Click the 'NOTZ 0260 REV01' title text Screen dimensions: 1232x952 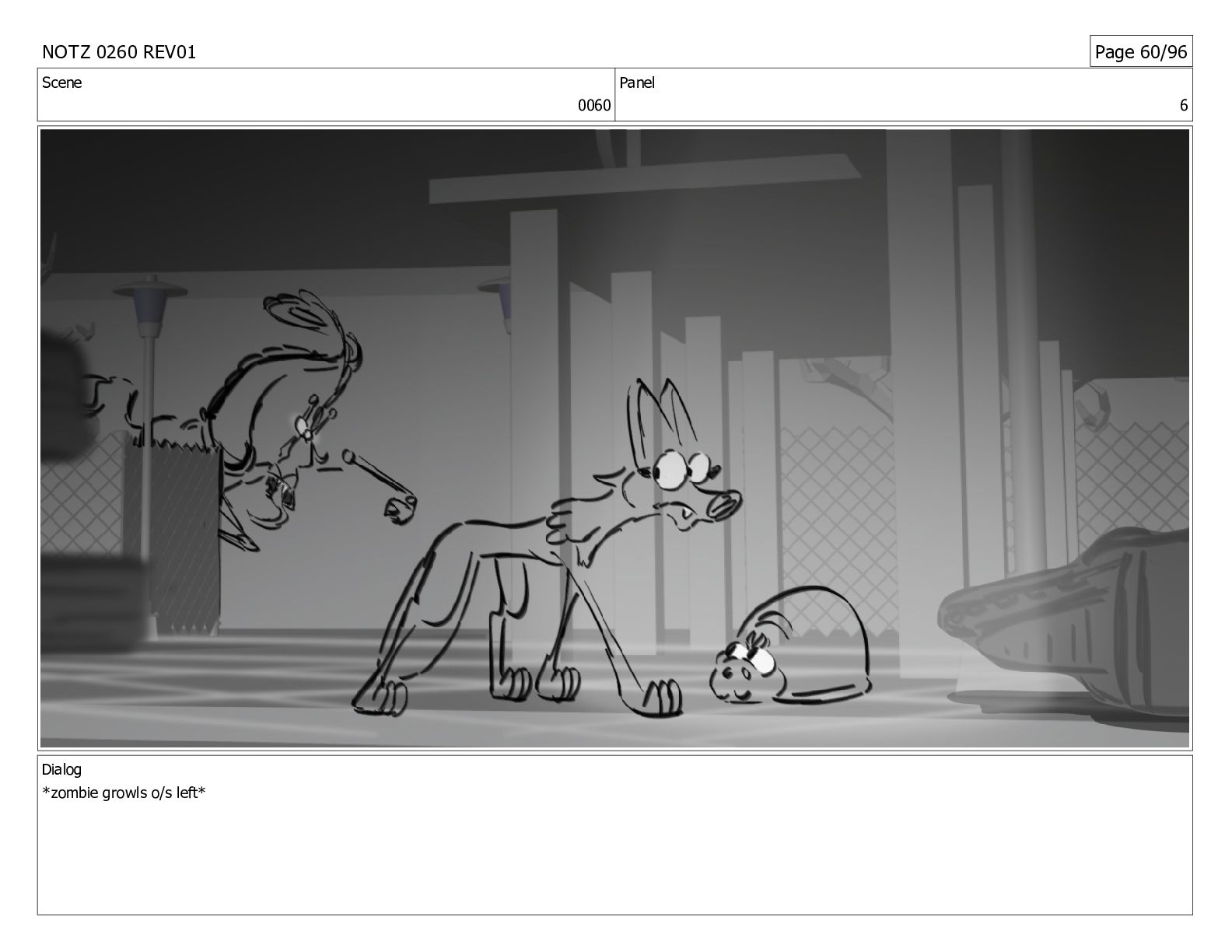point(119,52)
